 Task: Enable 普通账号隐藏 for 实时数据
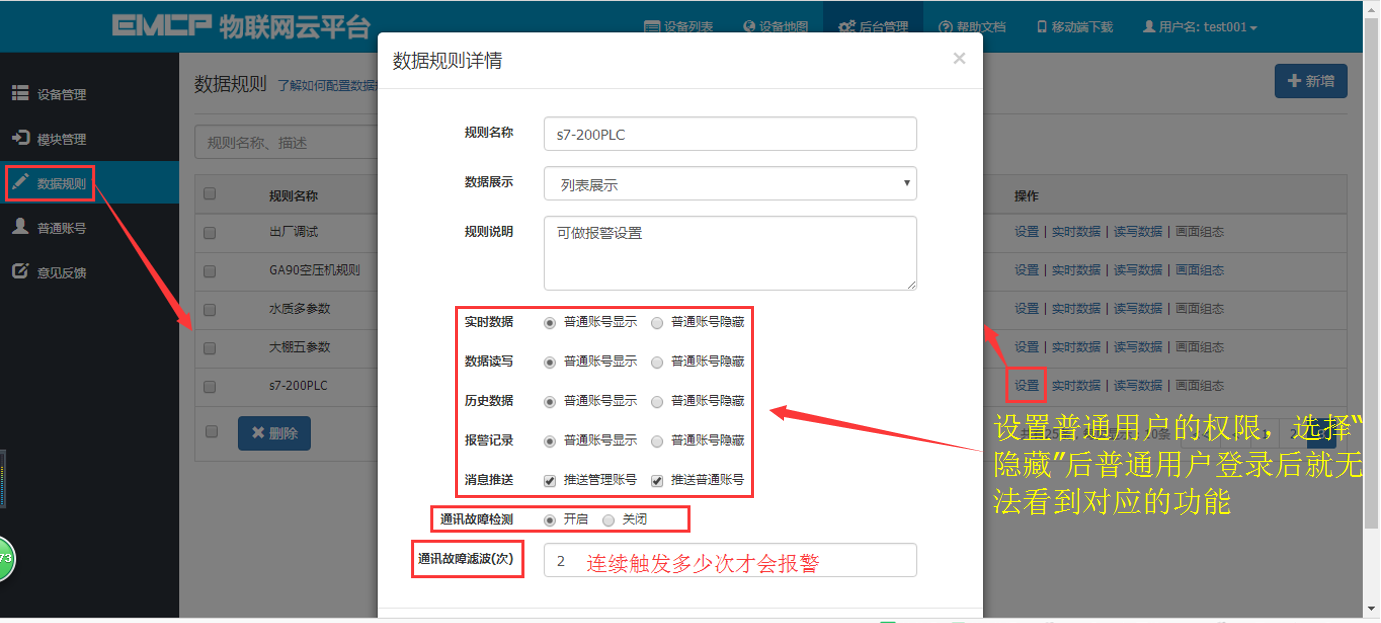(657, 323)
